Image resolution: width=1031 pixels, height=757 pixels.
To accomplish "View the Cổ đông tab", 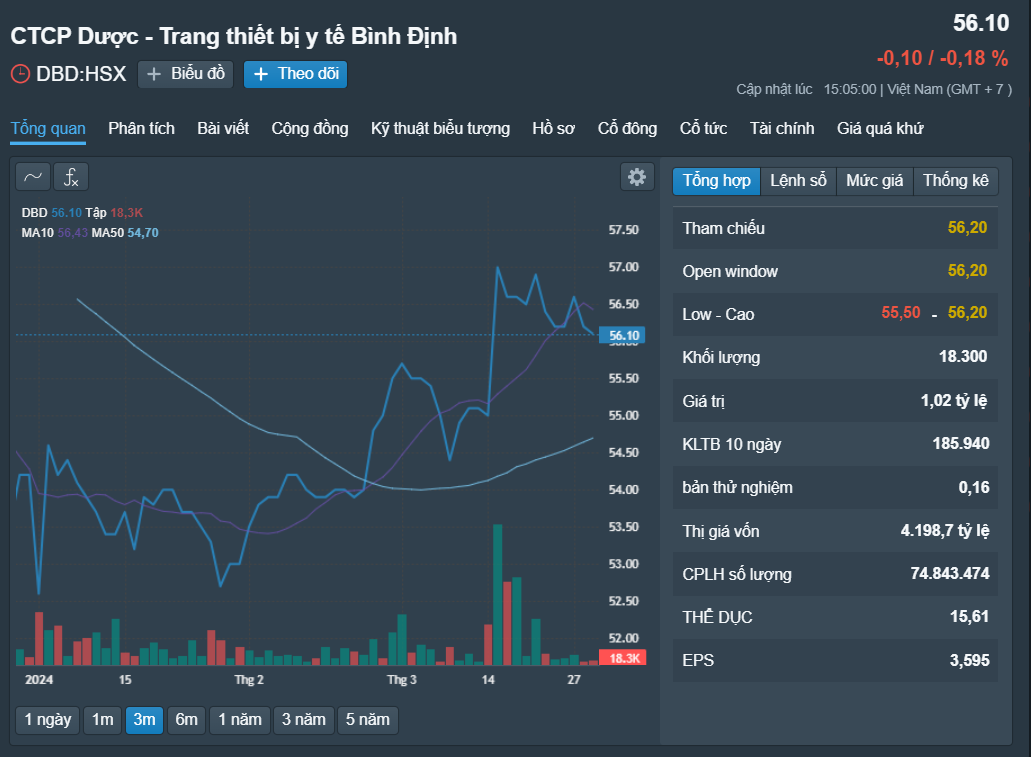I will coord(627,128).
